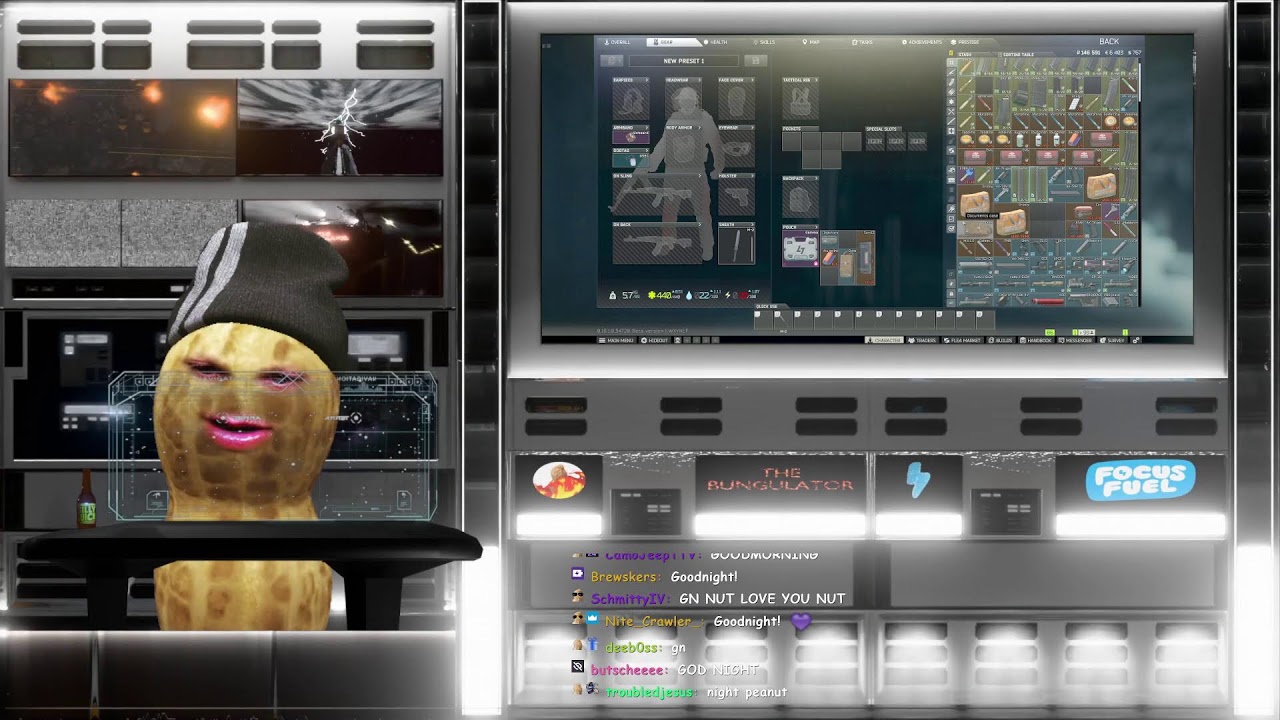Expand the Earpiece slot arrow
This screenshot has width=1280, height=720.
click(647, 80)
